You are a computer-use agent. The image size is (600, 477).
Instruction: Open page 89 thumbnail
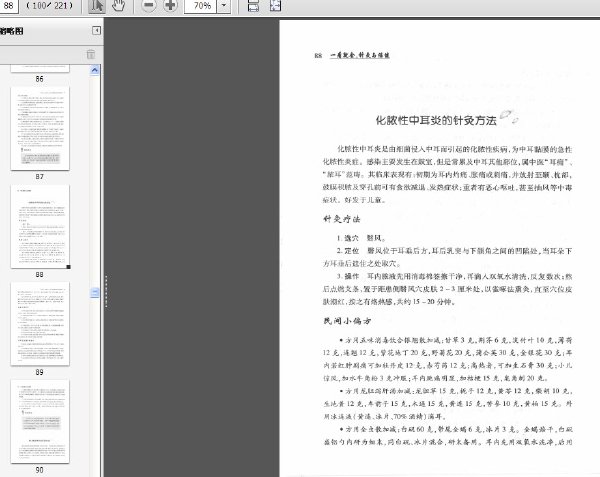40,324
